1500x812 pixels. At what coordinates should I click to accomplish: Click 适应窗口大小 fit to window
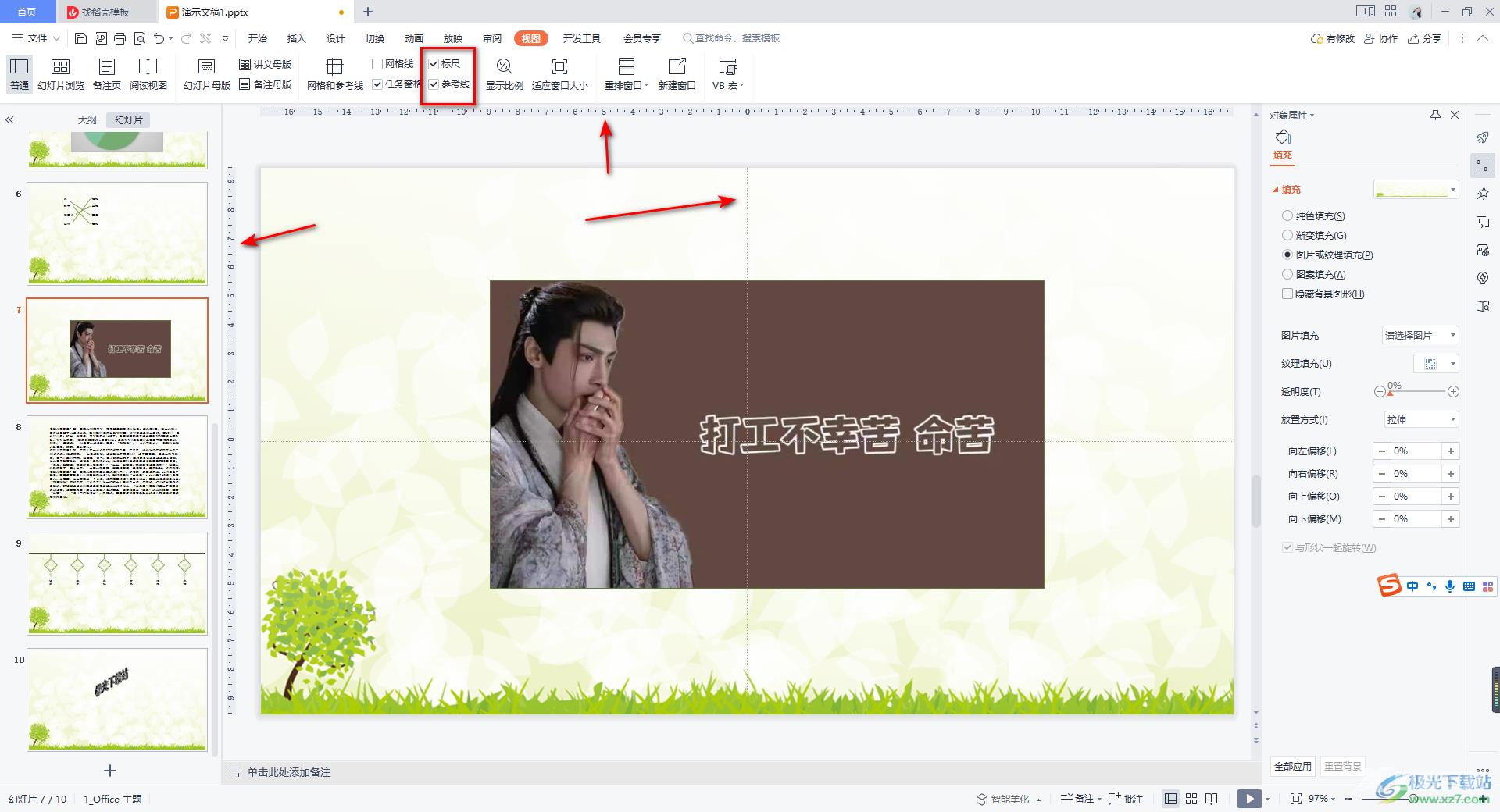point(560,74)
